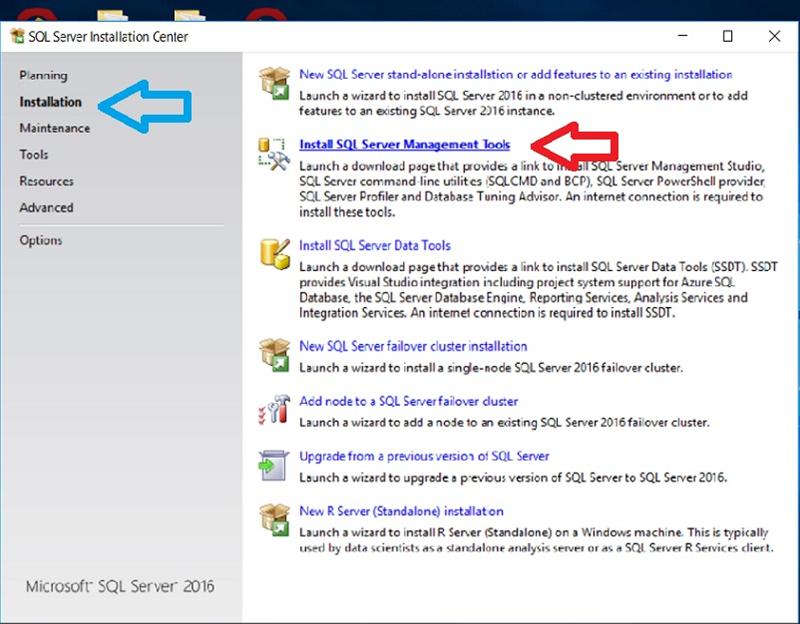Launch New SQL Server stand-alone installation link

point(515,74)
